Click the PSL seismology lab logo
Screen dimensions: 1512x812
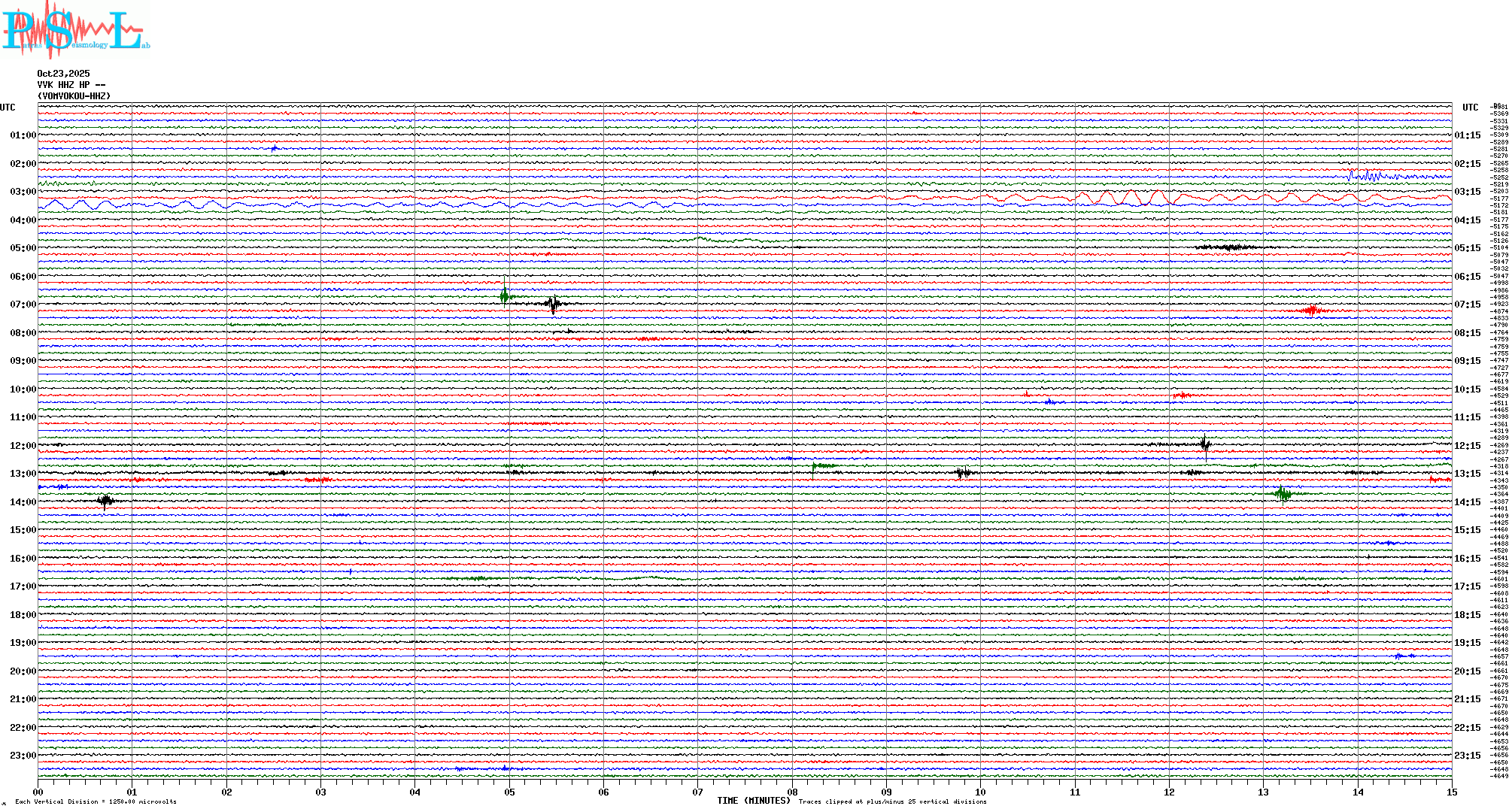(75, 30)
